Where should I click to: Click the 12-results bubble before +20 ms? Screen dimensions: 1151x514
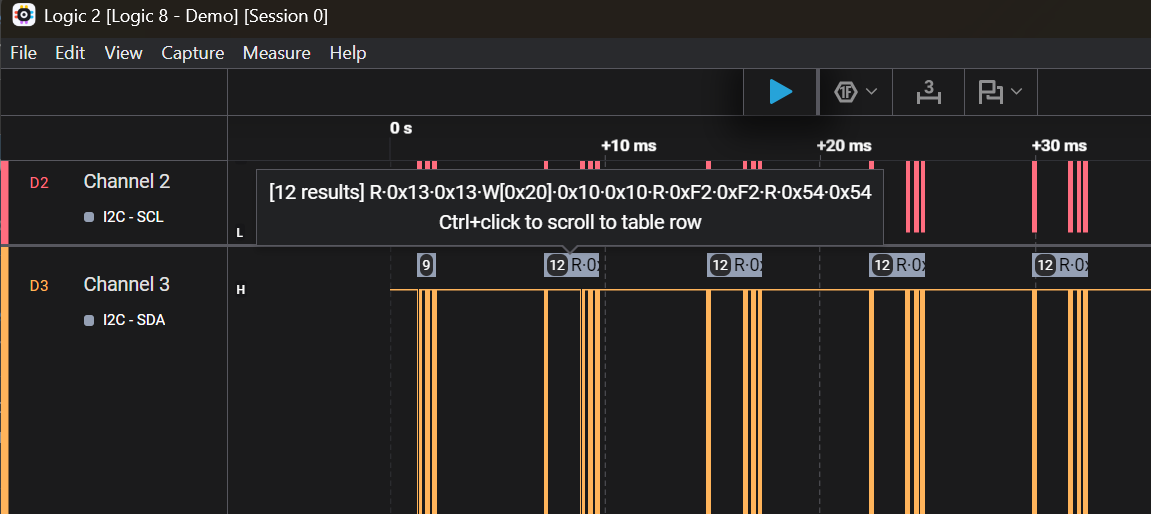pos(734,265)
